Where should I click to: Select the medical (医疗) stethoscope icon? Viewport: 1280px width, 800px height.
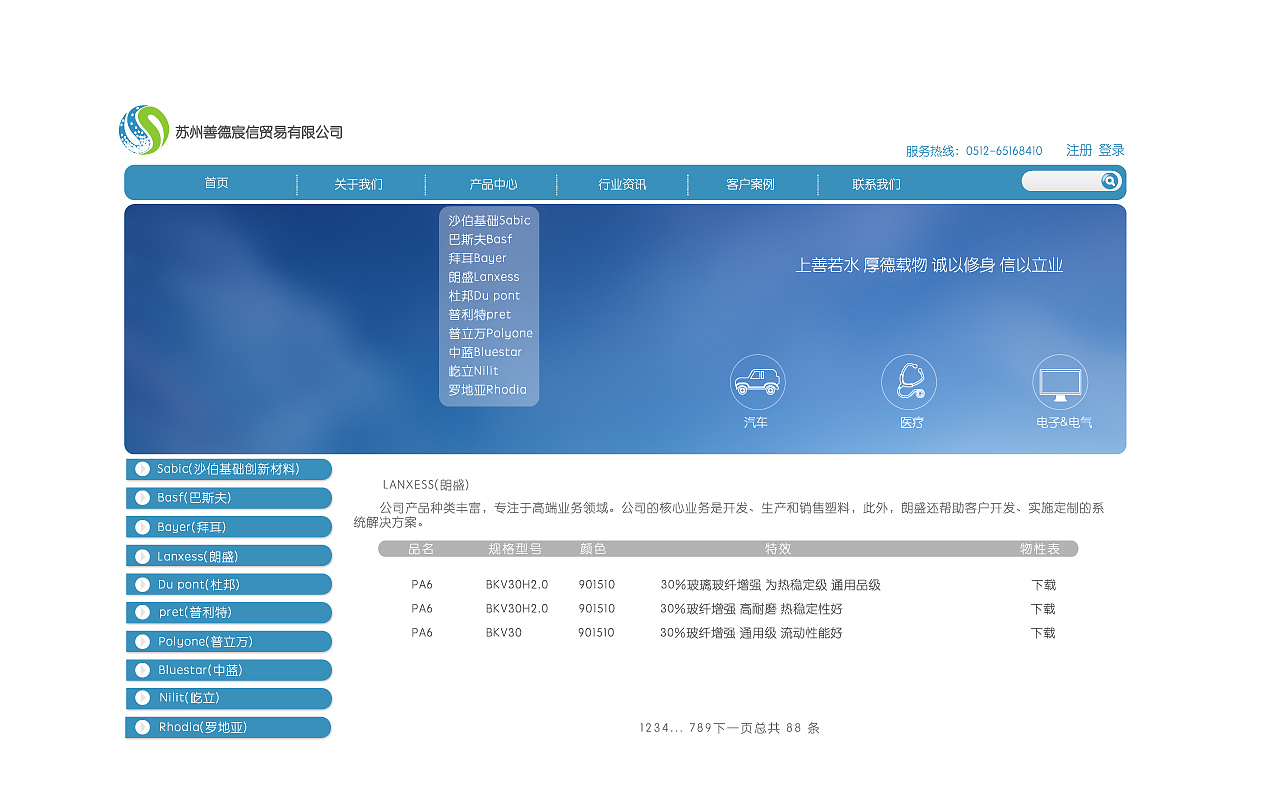point(909,382)
